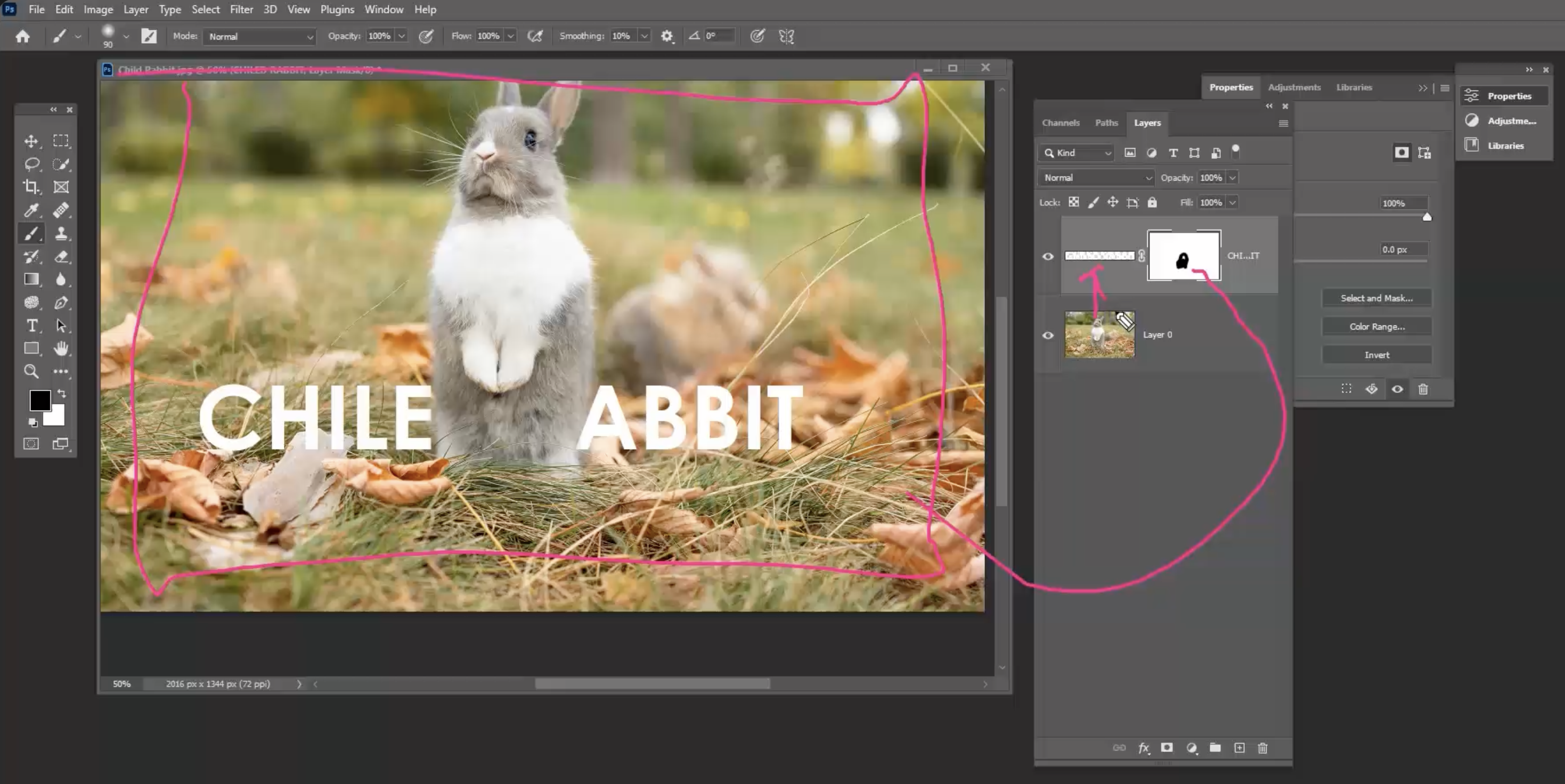Create a new layer with the plus icon
The image size is (1565, 784).
[1240, 748]
